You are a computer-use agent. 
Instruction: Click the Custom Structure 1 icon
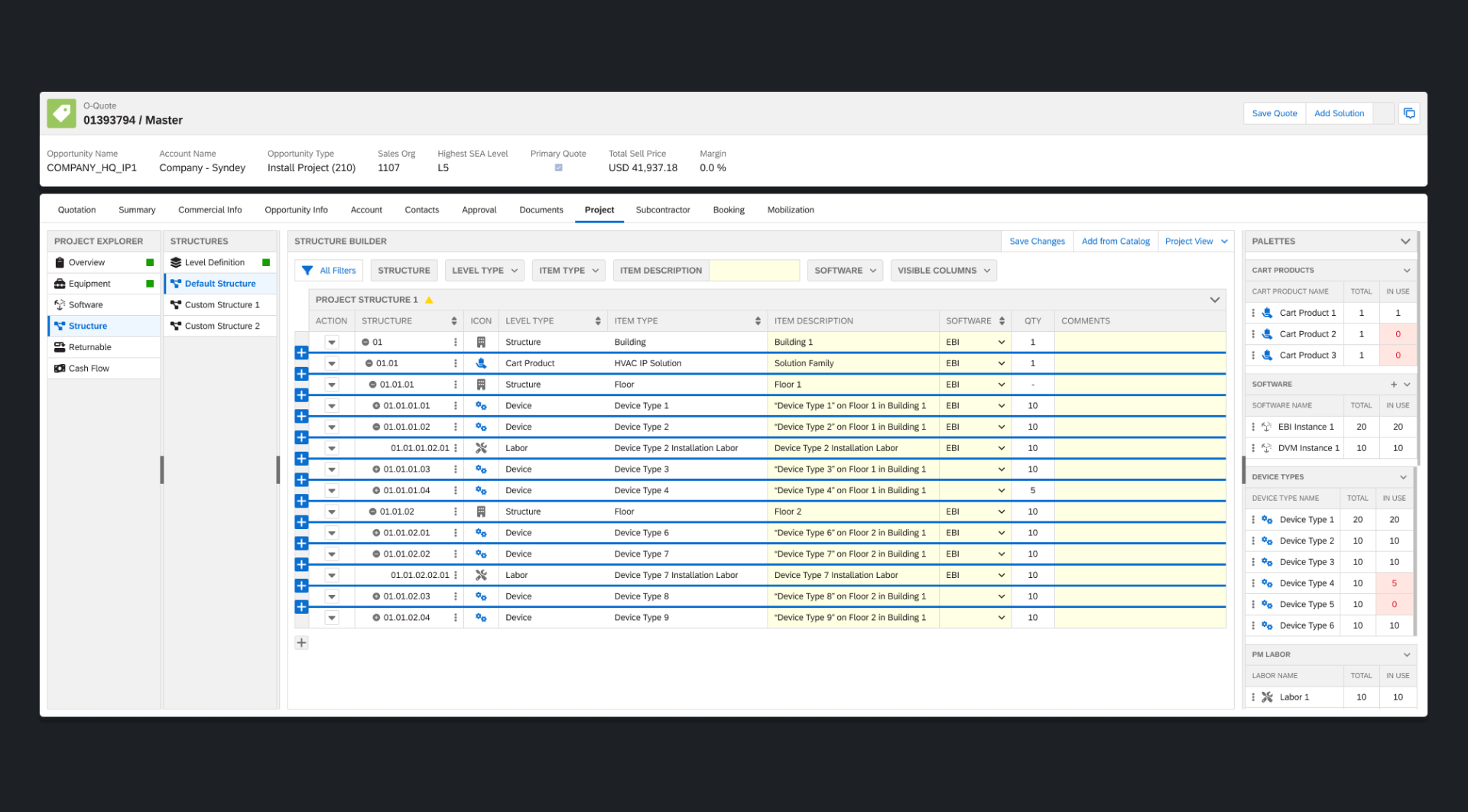click(x=176, y=305)
